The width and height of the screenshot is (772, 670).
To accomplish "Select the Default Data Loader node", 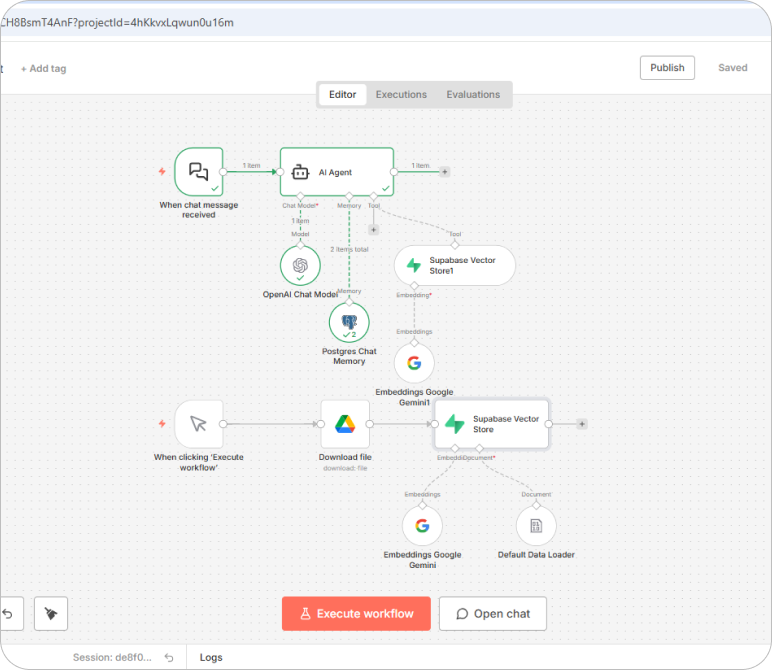I will (536, 526).
